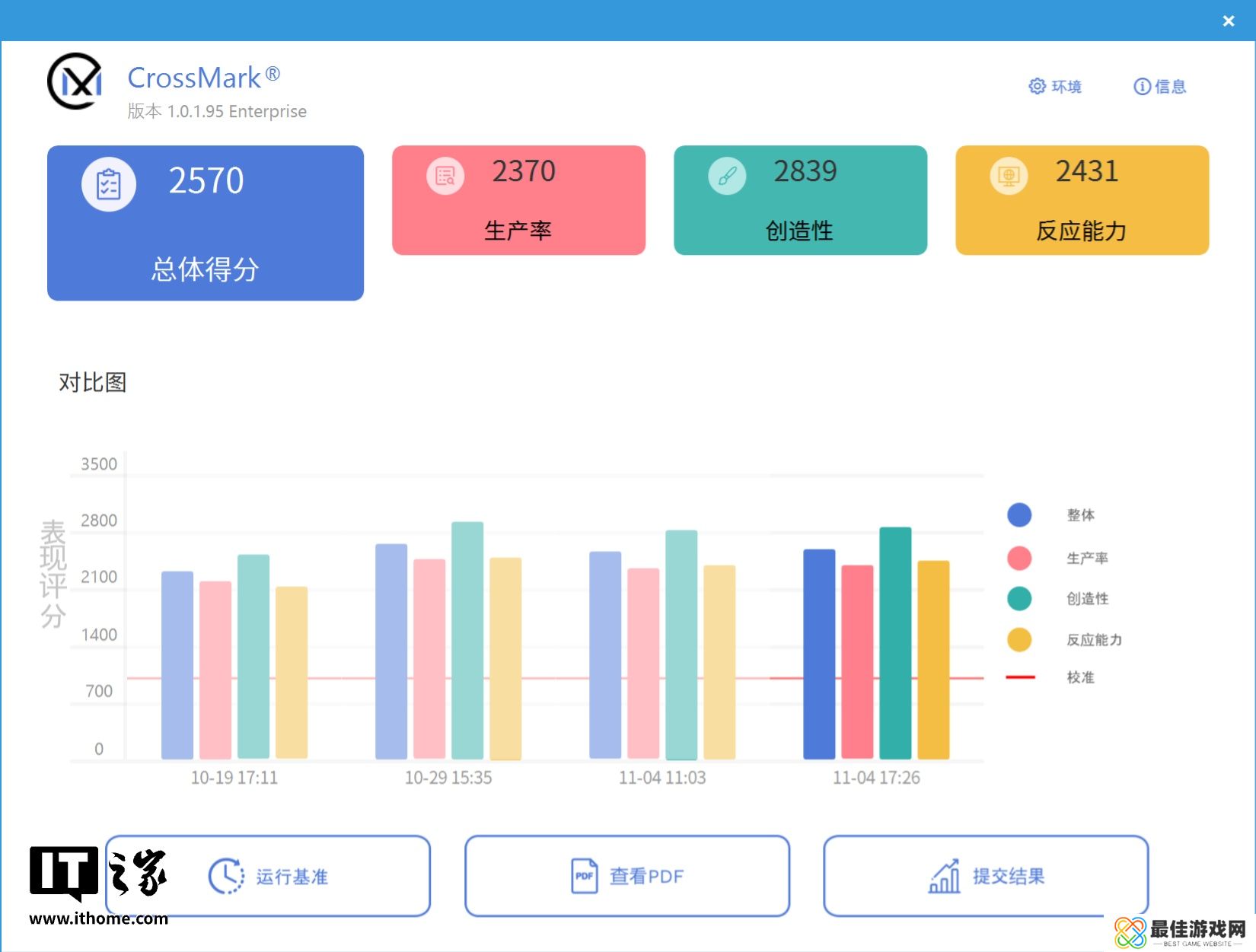Image resolution: width=1256 pixels, height=952 pixels.
Task: Toggle the 创造性 teal legend circle
Action: pos(1019,599)
